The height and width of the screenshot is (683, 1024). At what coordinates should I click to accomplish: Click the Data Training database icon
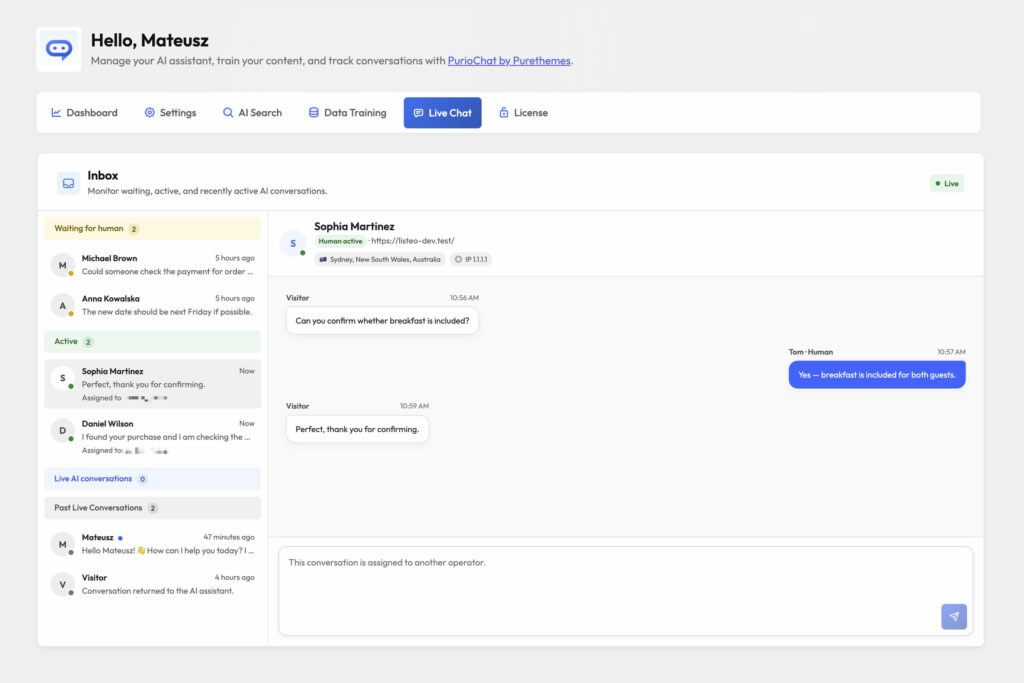(313, 112)
